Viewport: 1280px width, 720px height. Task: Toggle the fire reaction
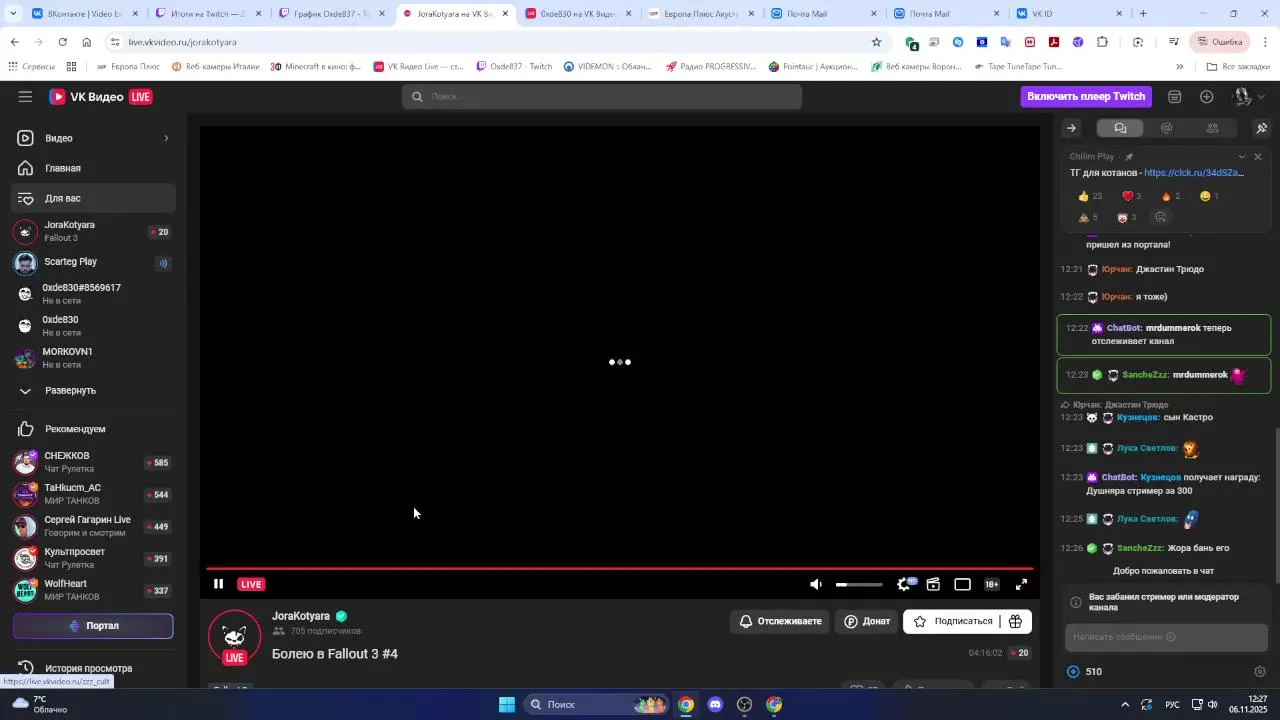click(1170, 196)
